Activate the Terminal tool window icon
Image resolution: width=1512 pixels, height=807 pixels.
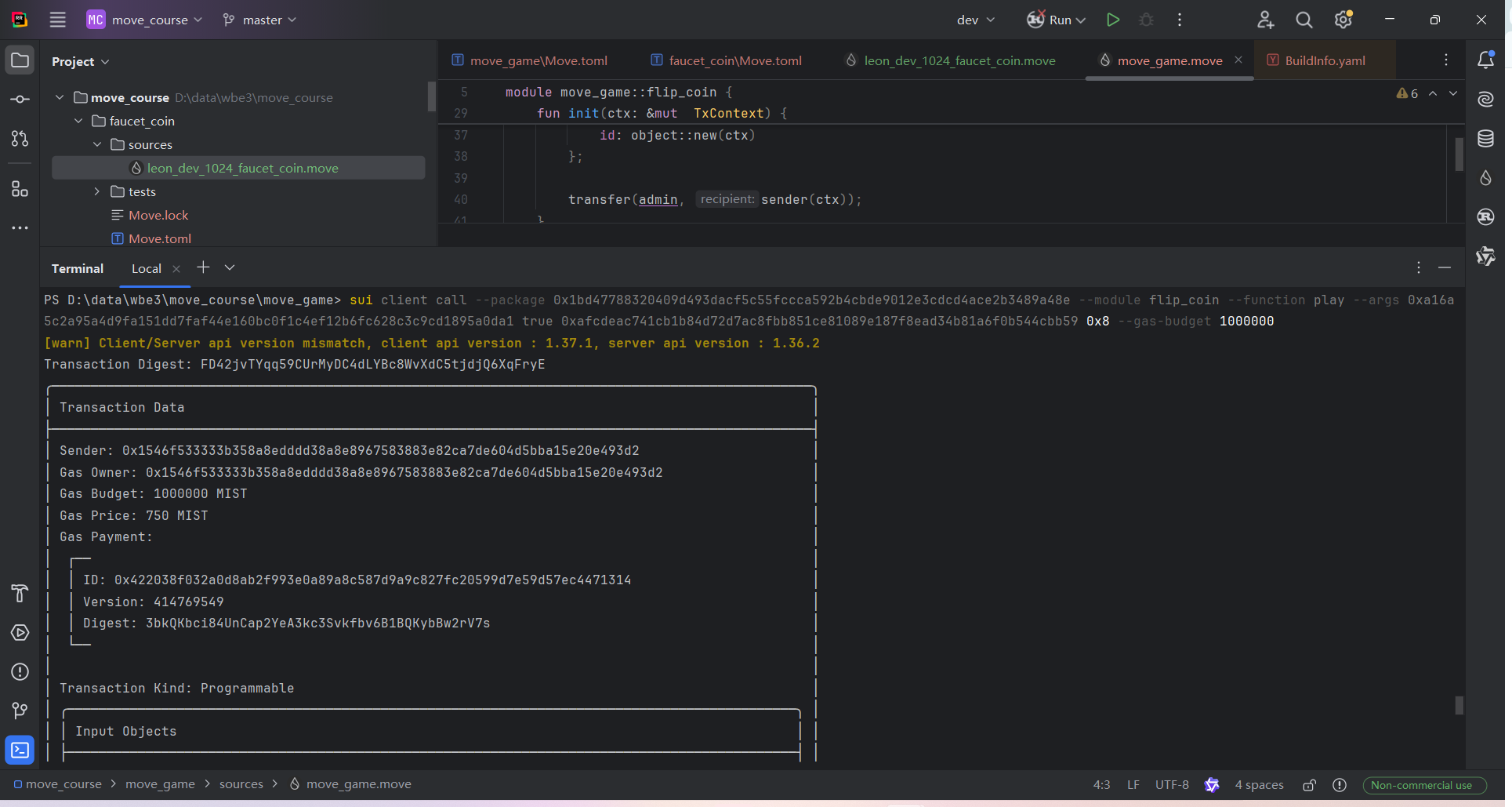(20, 751)
